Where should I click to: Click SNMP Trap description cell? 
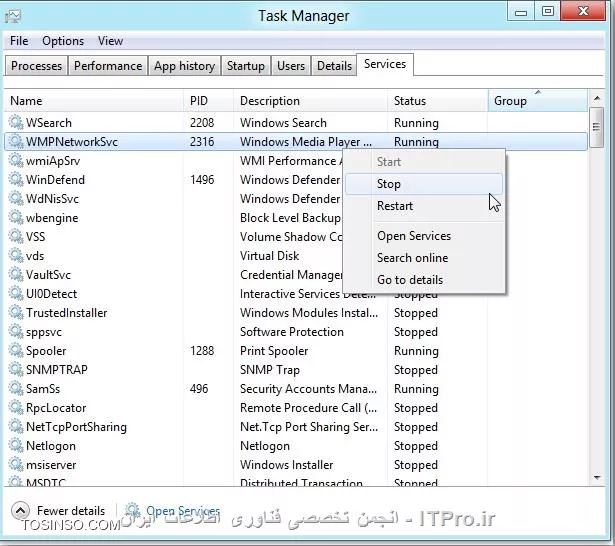pos(269,370)
